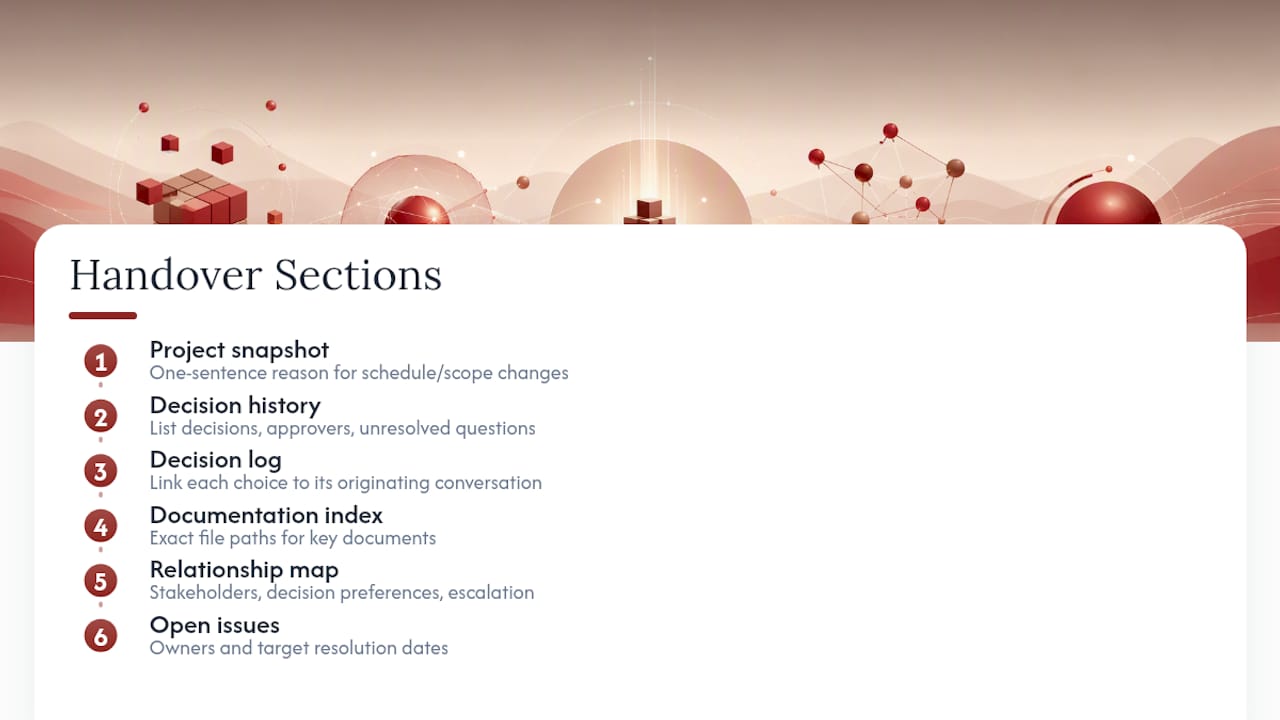1280x720 pixels.
Task: Click the number 3 circle badge
Action: coord(100,471)
